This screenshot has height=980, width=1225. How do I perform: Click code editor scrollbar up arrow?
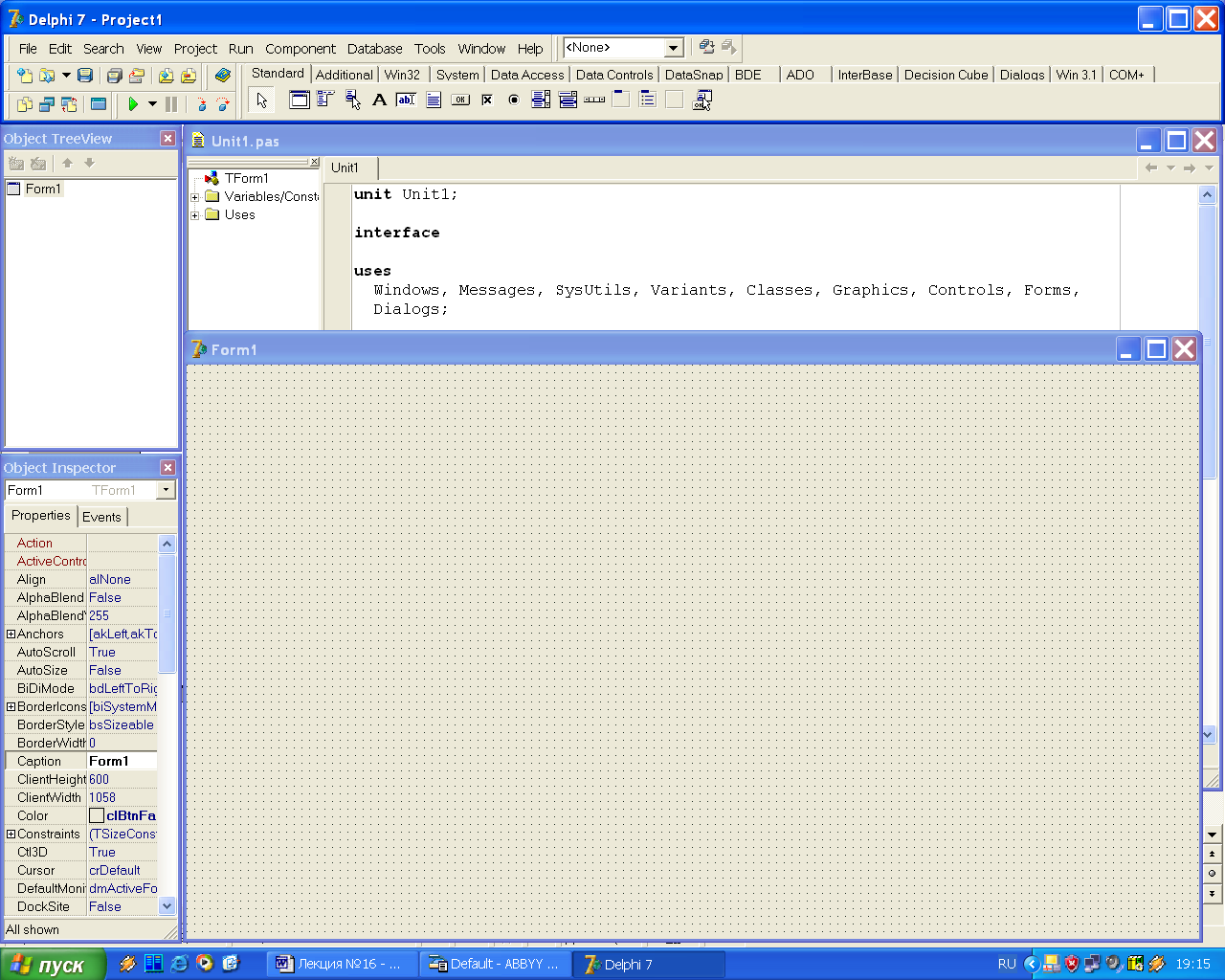(1208, 194)
